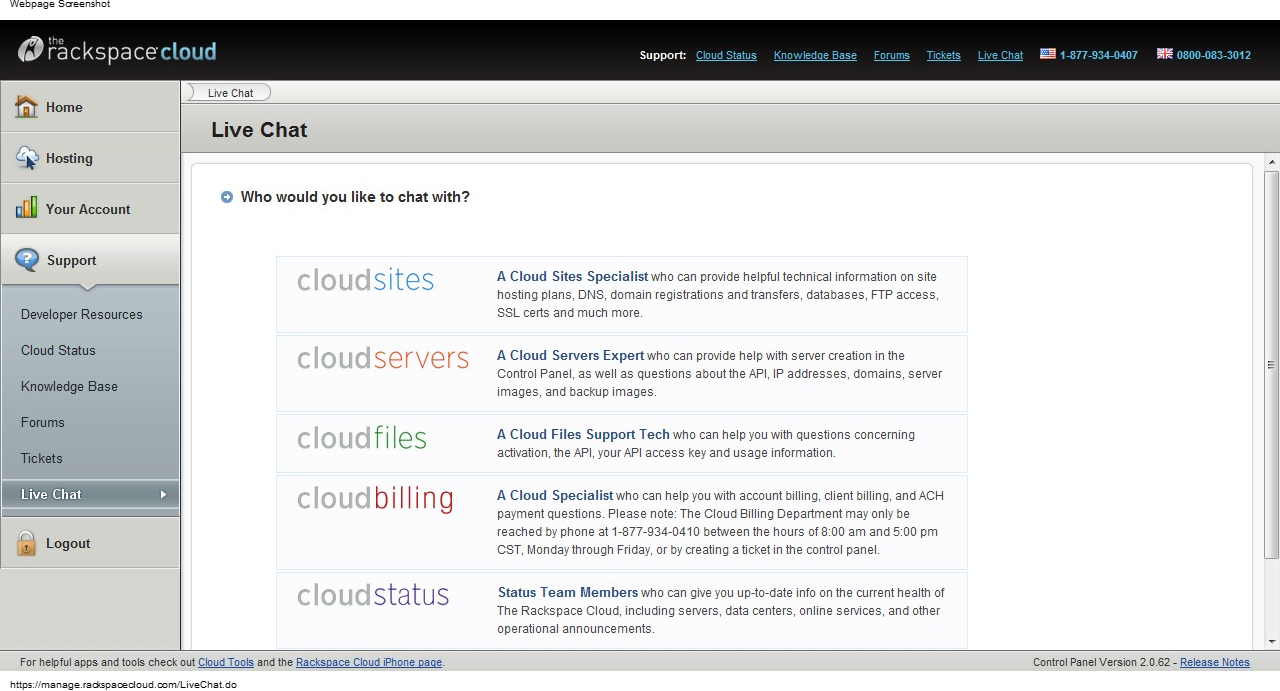Click the Support question mark icon
Image resolution: width=1280 pixels, height=691 pixels.
pos(27,260)
